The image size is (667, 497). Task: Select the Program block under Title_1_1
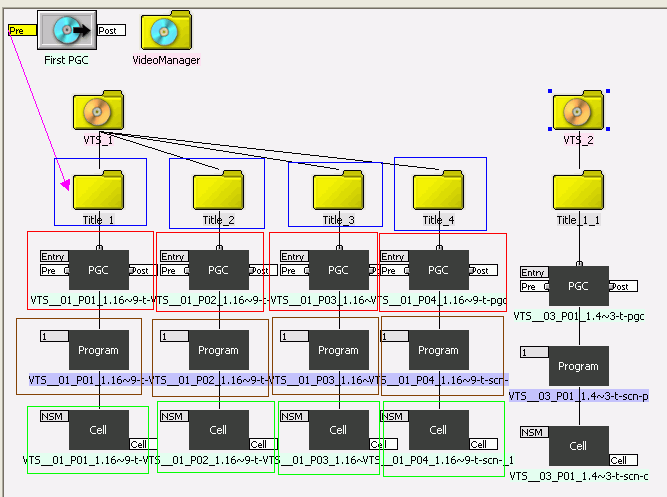click(x=579, y=366)
